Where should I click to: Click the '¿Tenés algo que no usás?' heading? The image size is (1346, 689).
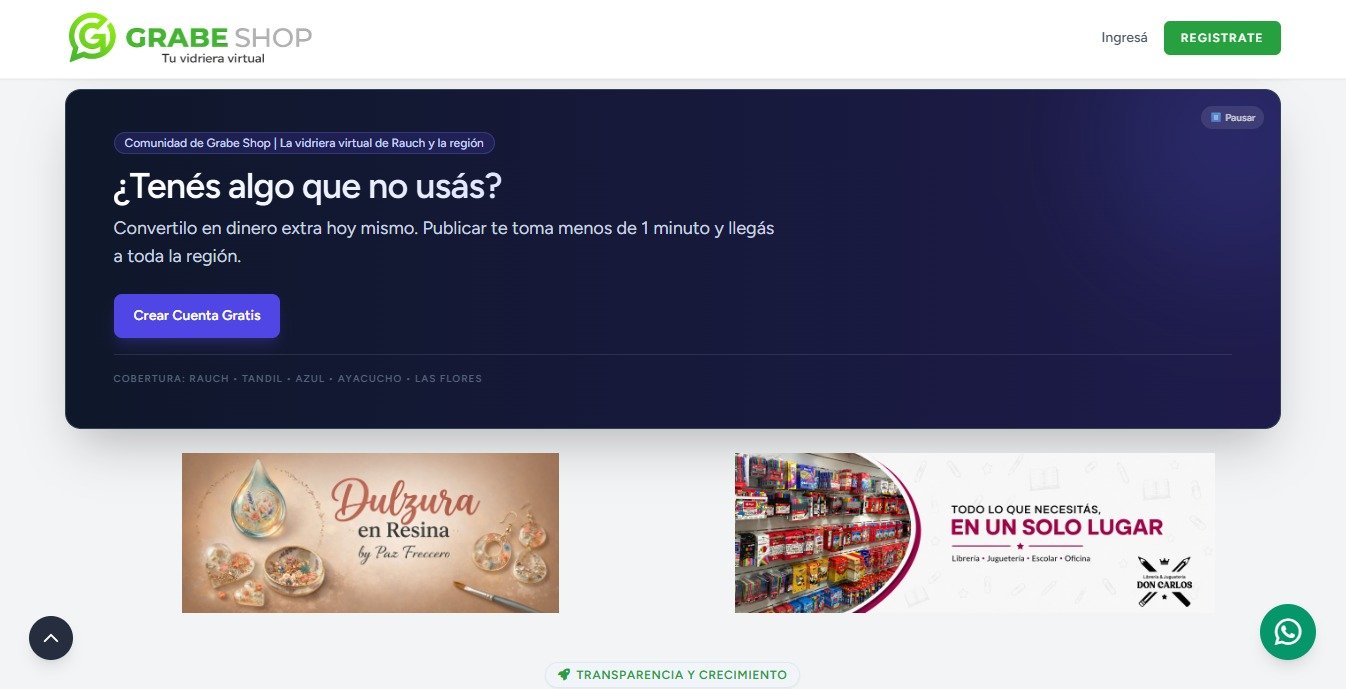click(x=308, y=186)
